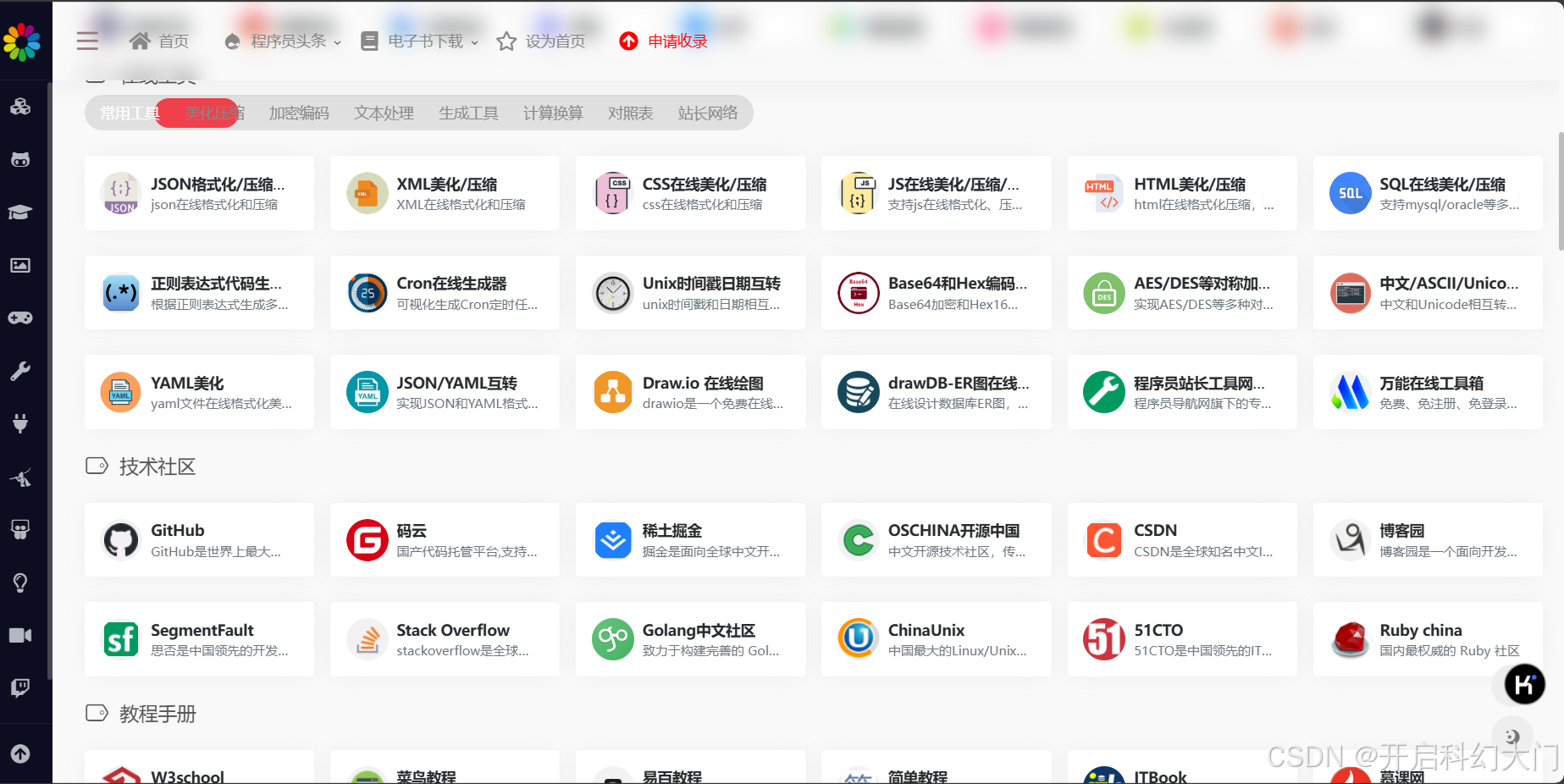The width and height of the screenshot is (1564, 784).
Task: Click 设为首页 link
Action: pos(541,41)
